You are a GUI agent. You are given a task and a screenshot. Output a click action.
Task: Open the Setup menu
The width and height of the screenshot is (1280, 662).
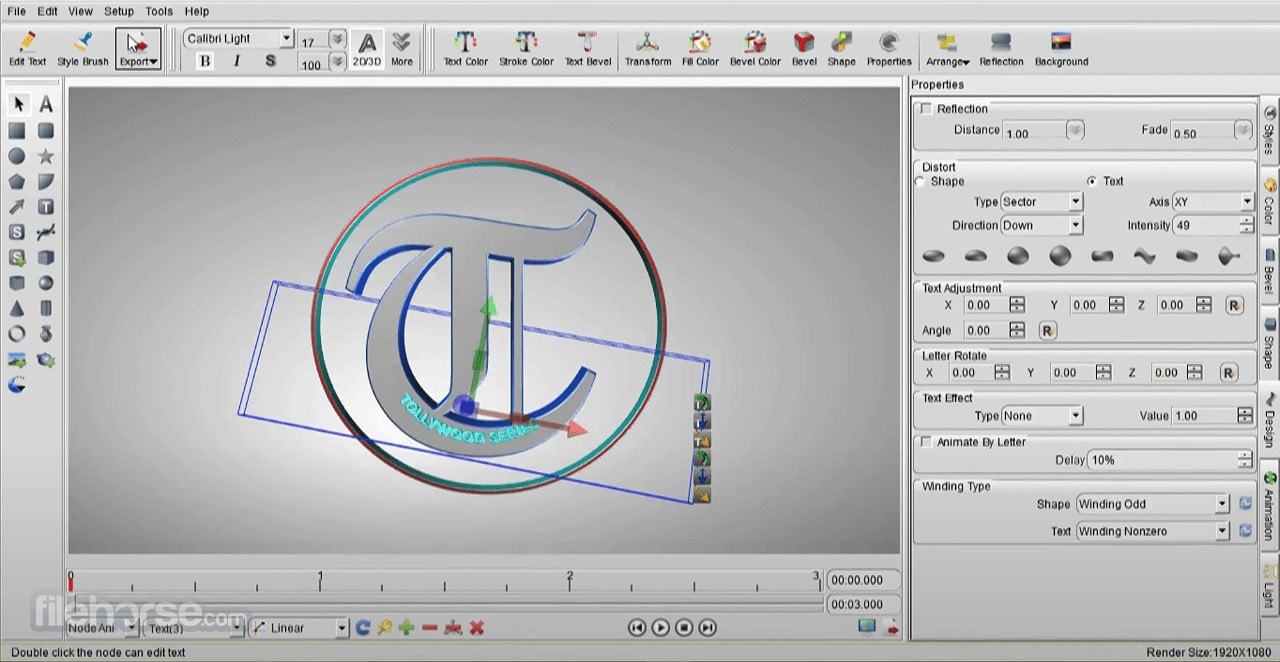click(x=119, y=11)
